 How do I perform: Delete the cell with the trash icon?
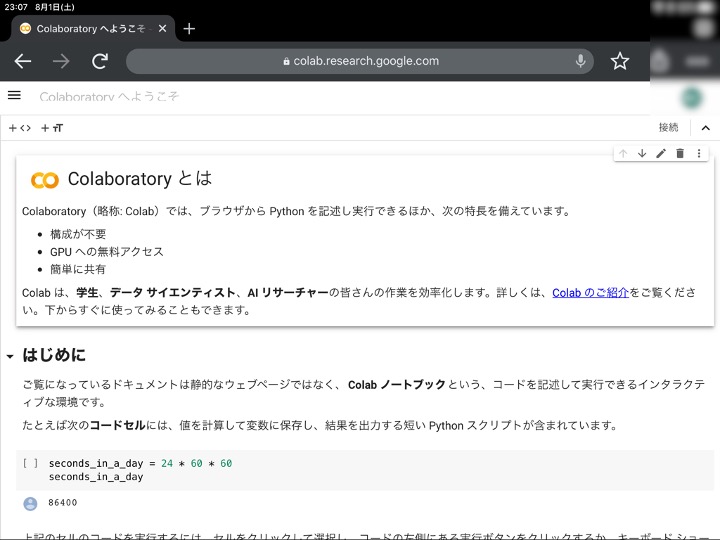click(680, 153)
